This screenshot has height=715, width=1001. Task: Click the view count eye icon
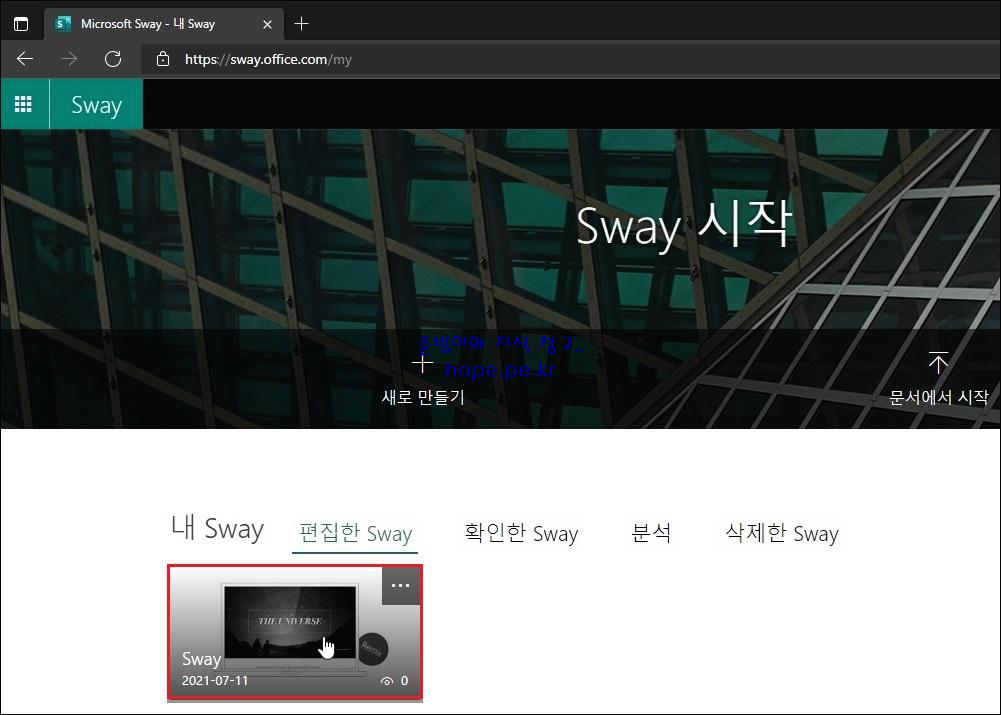click(386, 681)
